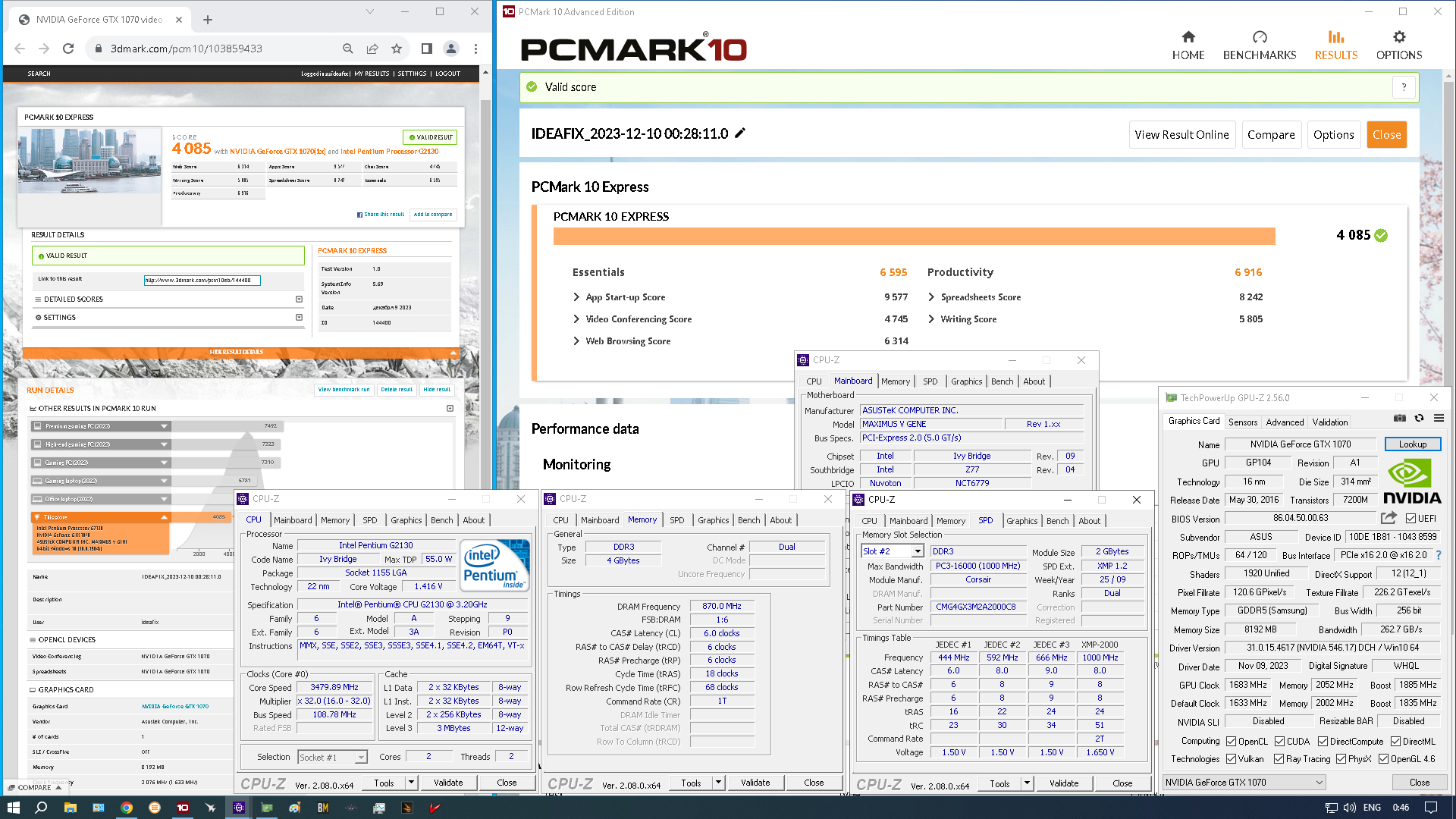Toggle Ray Tracing checkbox

tap(1279, 759)
